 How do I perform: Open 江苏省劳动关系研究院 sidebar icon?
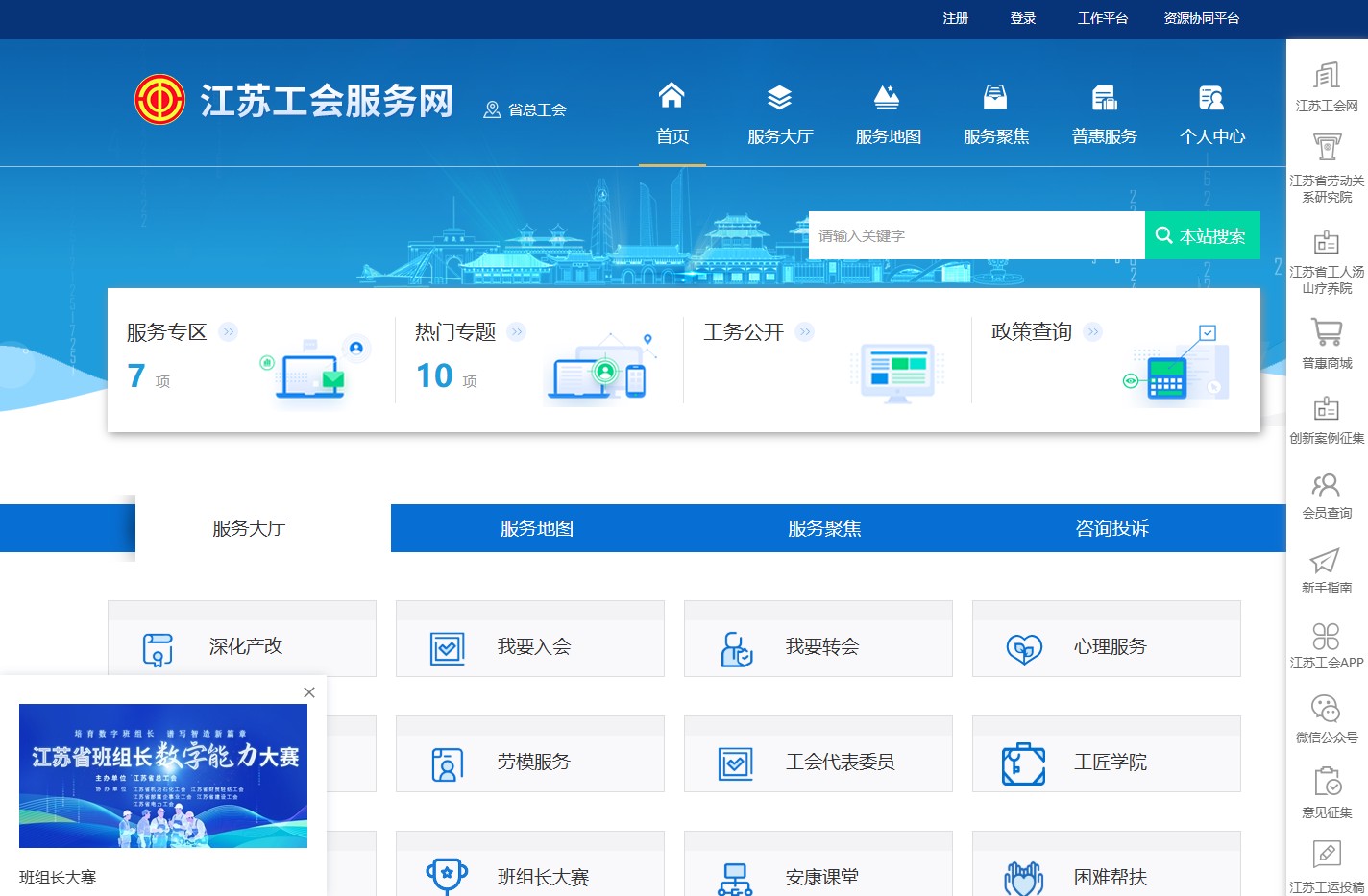coord(1327,148)
